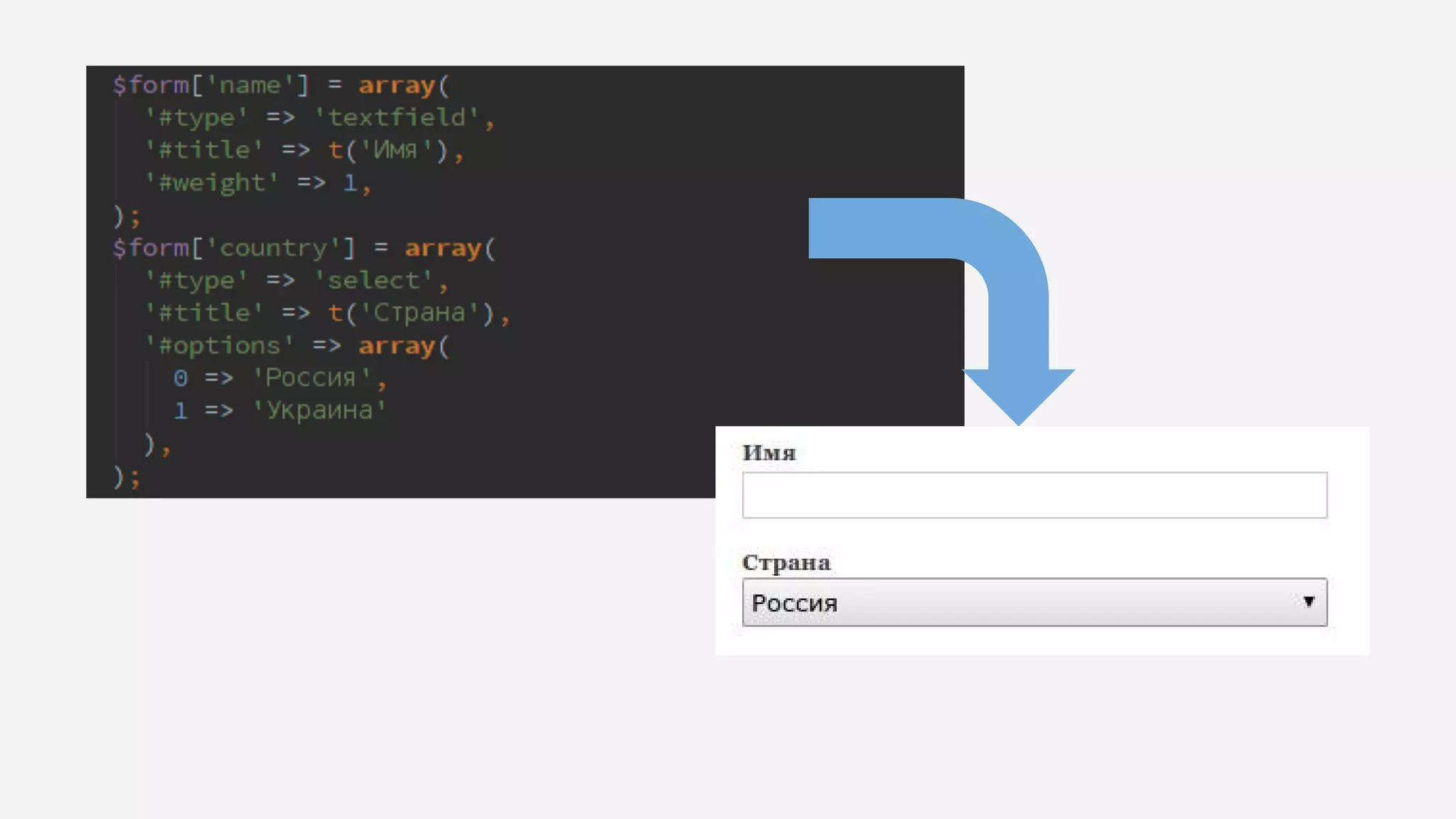
Task: Click the final closing ); in the code
Action: point(127,476)
